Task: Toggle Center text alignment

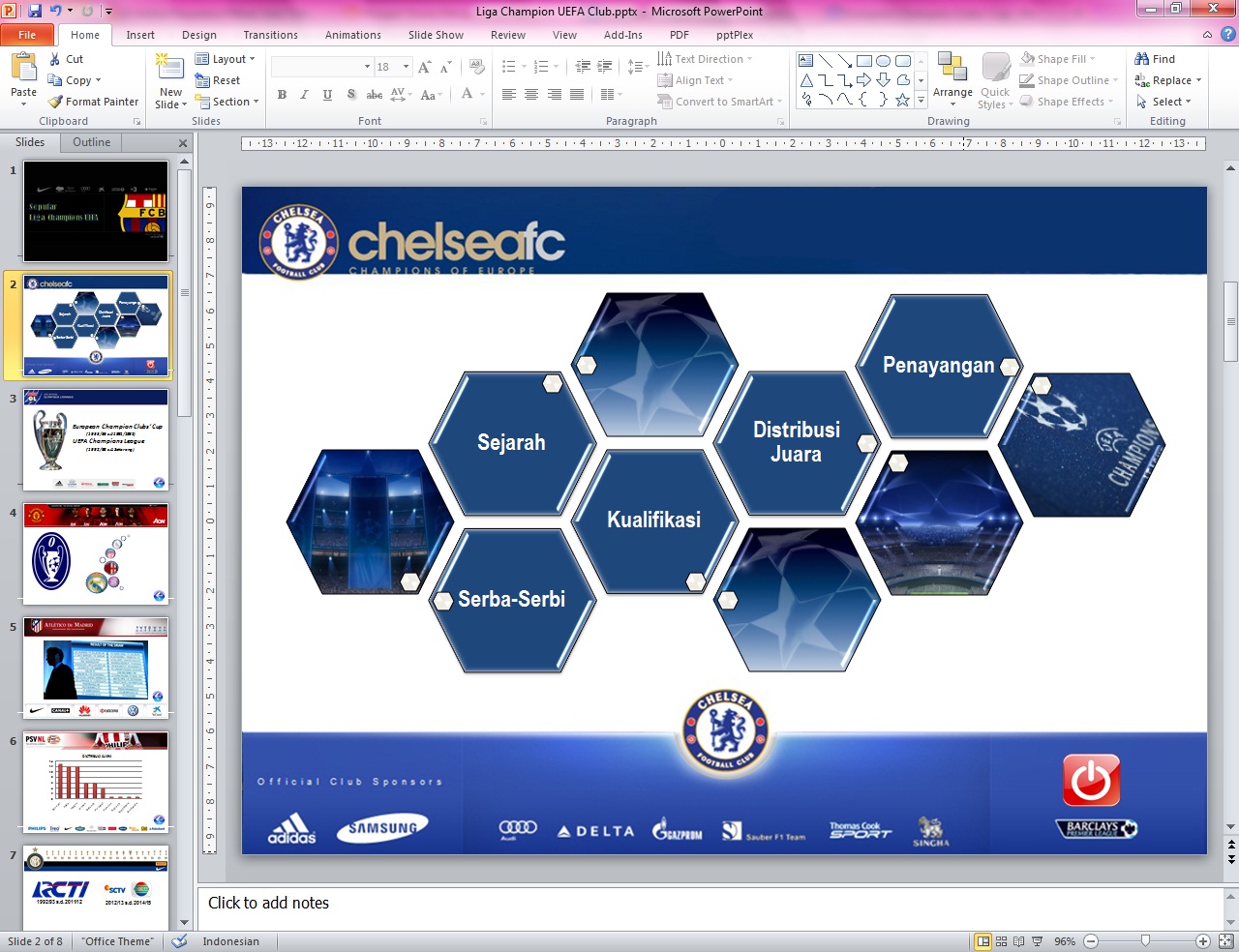Action: pyautogui.click(x=531, y=95)
